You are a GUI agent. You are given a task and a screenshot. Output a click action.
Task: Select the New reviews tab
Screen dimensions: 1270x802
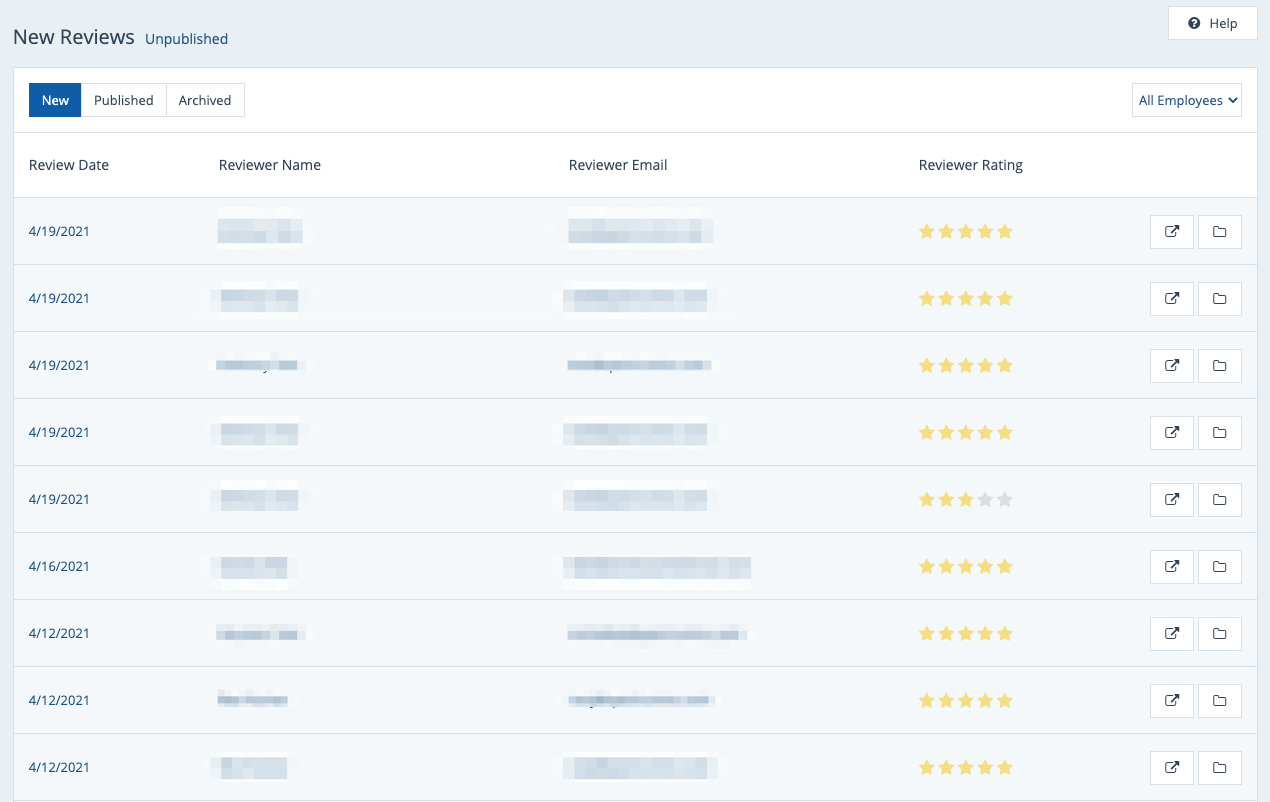pyautogui.click(x=55, y=100)
